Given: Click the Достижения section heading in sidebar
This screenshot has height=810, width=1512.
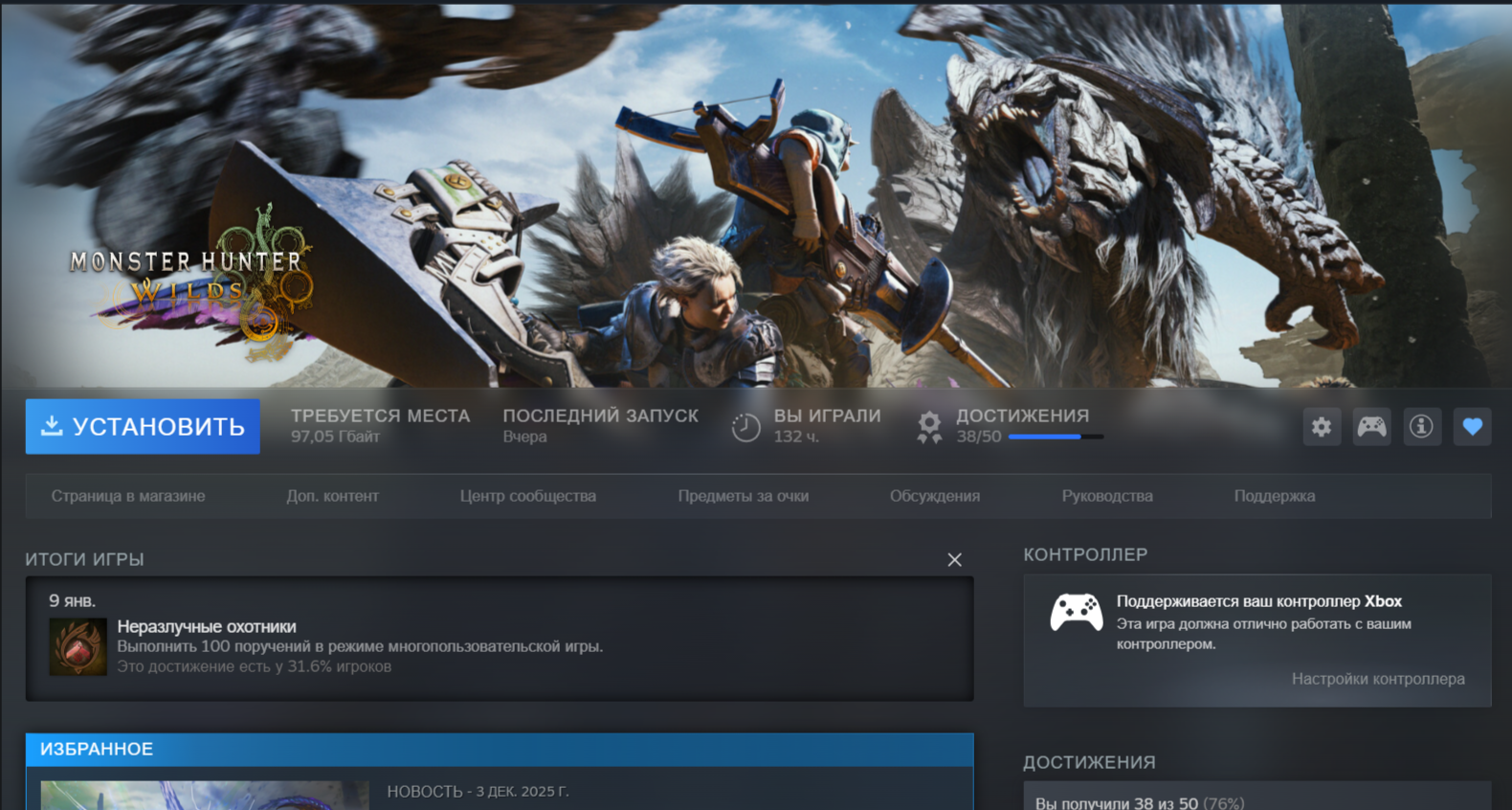Looking at the screenshot, I should (1089, 762).
